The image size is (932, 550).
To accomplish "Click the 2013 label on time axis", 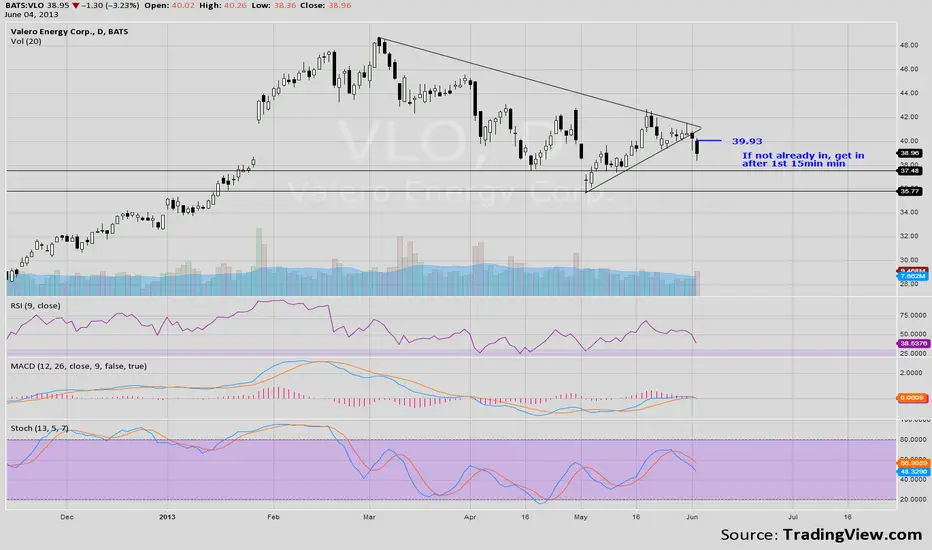I will click(x=167, y=517).
